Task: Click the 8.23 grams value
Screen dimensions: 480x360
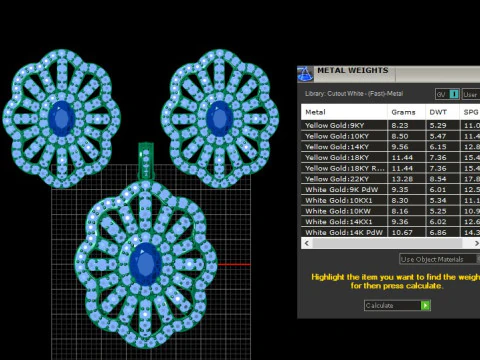Action: 400,126
